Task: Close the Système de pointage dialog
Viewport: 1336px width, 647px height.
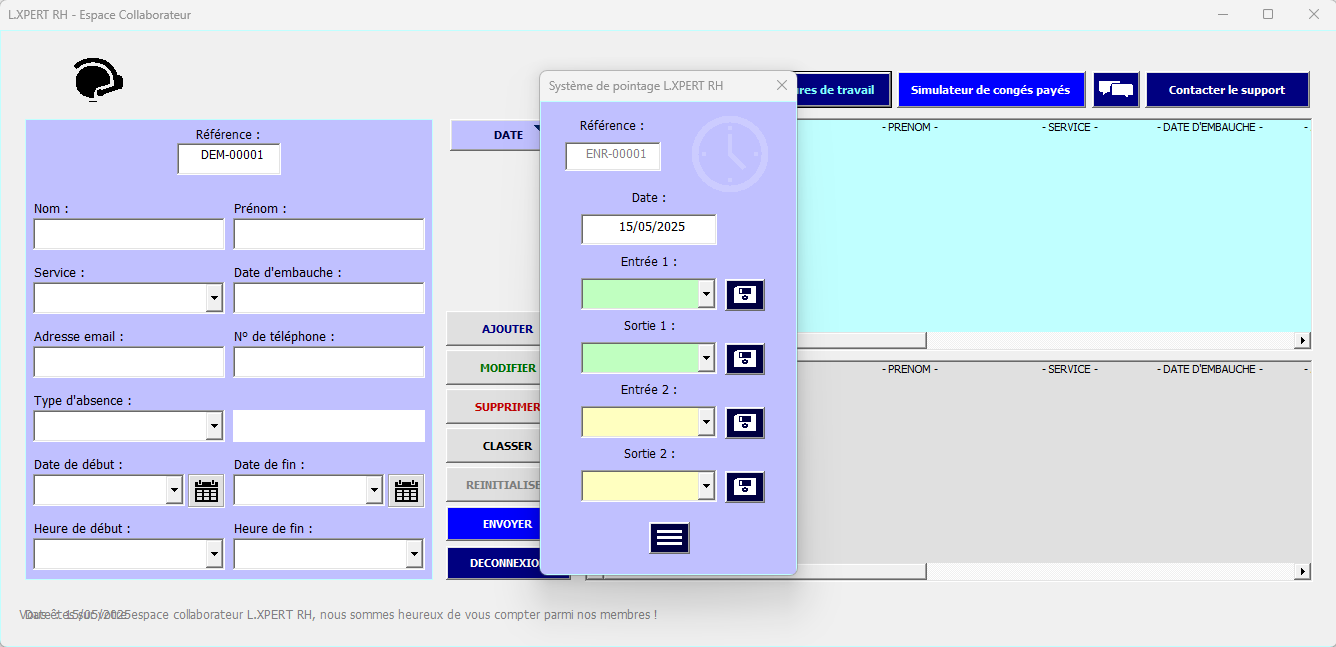Action: pyautogui.click(x=782, y=86)
